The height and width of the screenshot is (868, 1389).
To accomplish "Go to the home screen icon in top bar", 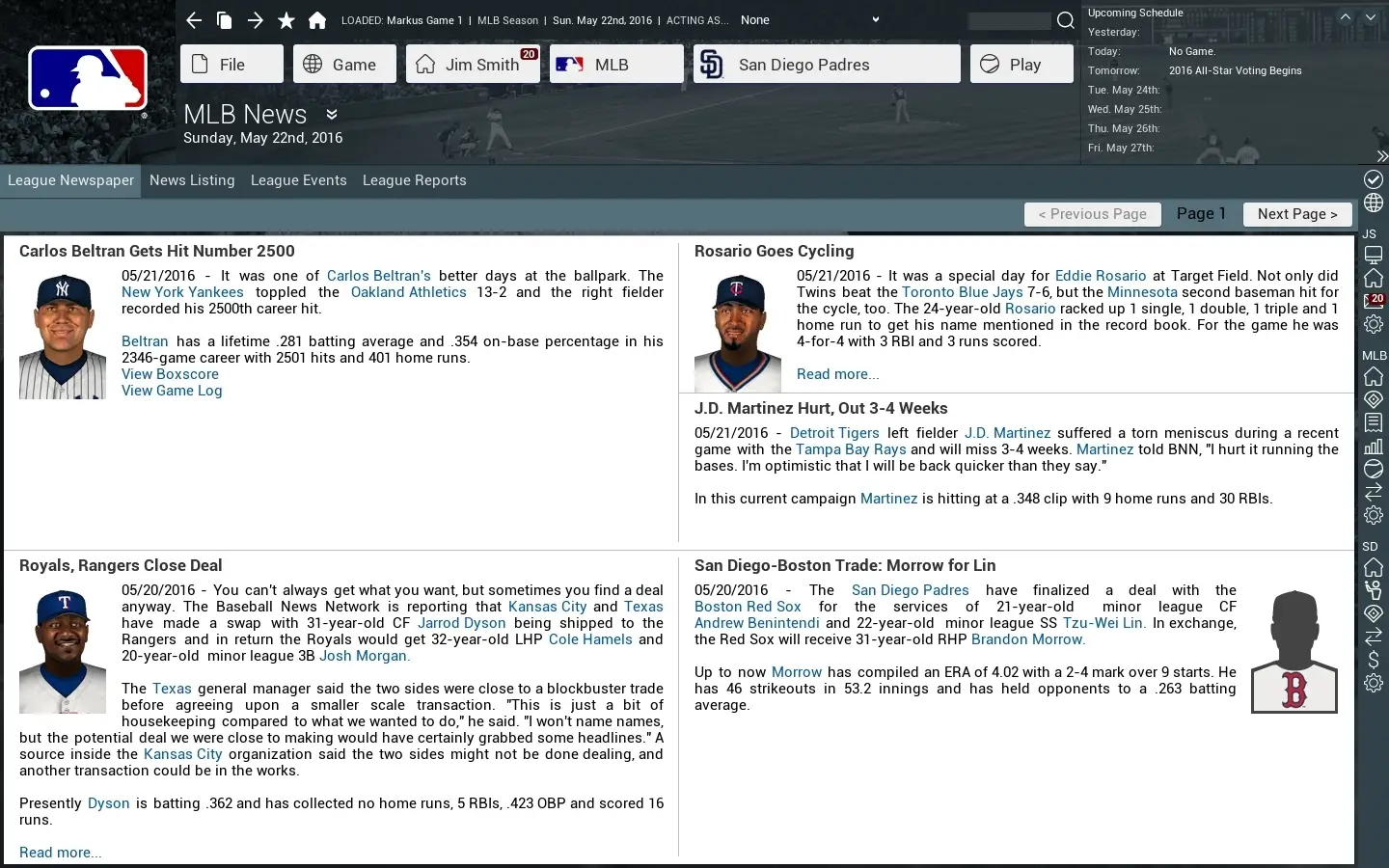I will (x=317, y=20).
